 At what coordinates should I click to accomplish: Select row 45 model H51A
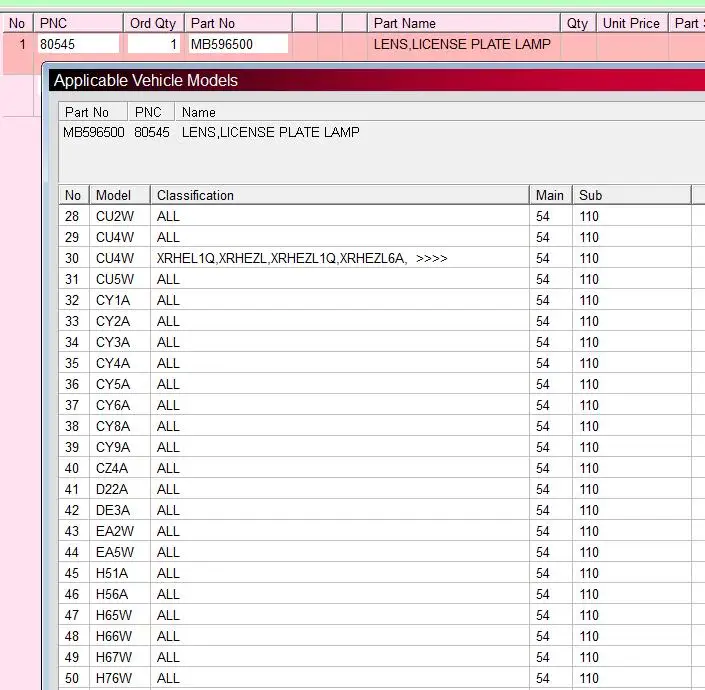click(112, 573)
